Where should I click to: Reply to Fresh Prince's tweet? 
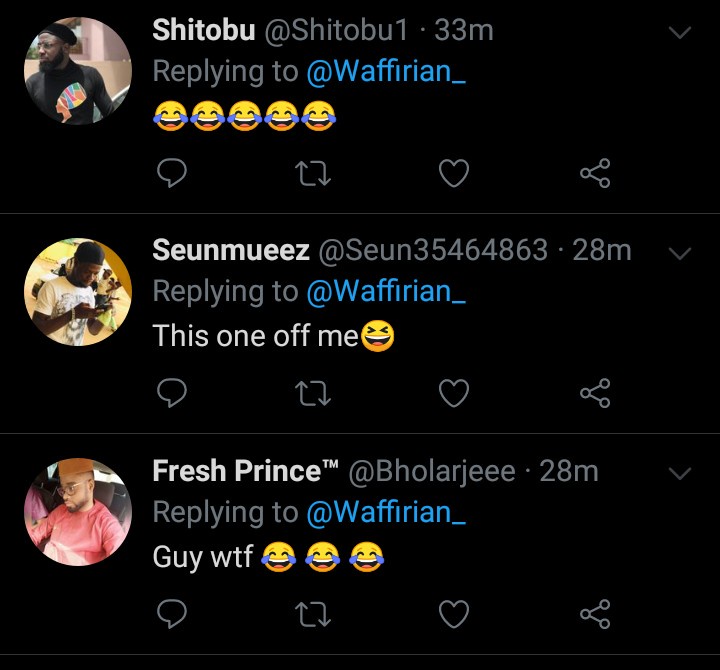pos(173,613)
